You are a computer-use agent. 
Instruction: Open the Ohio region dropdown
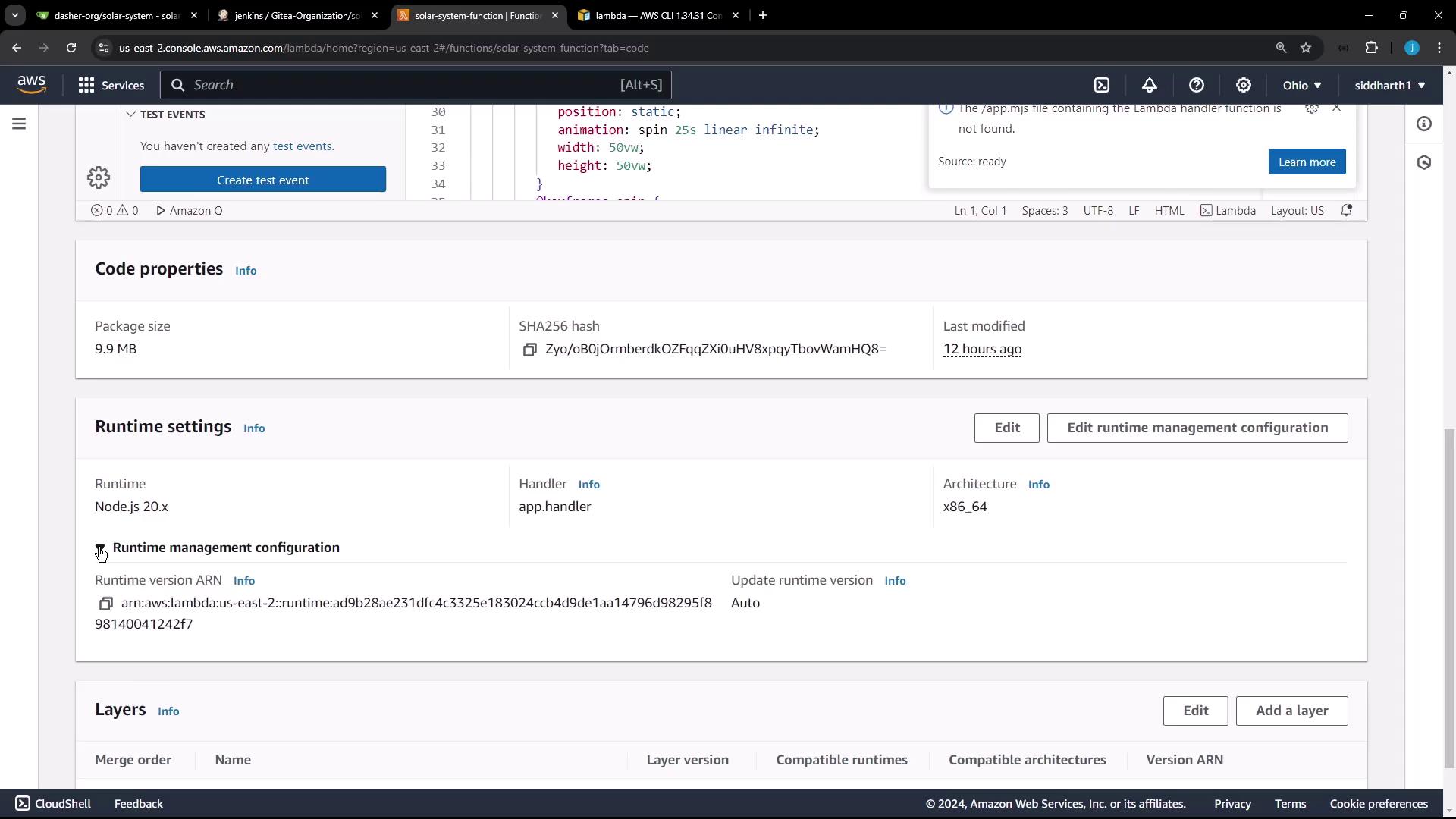(1302, 85)
